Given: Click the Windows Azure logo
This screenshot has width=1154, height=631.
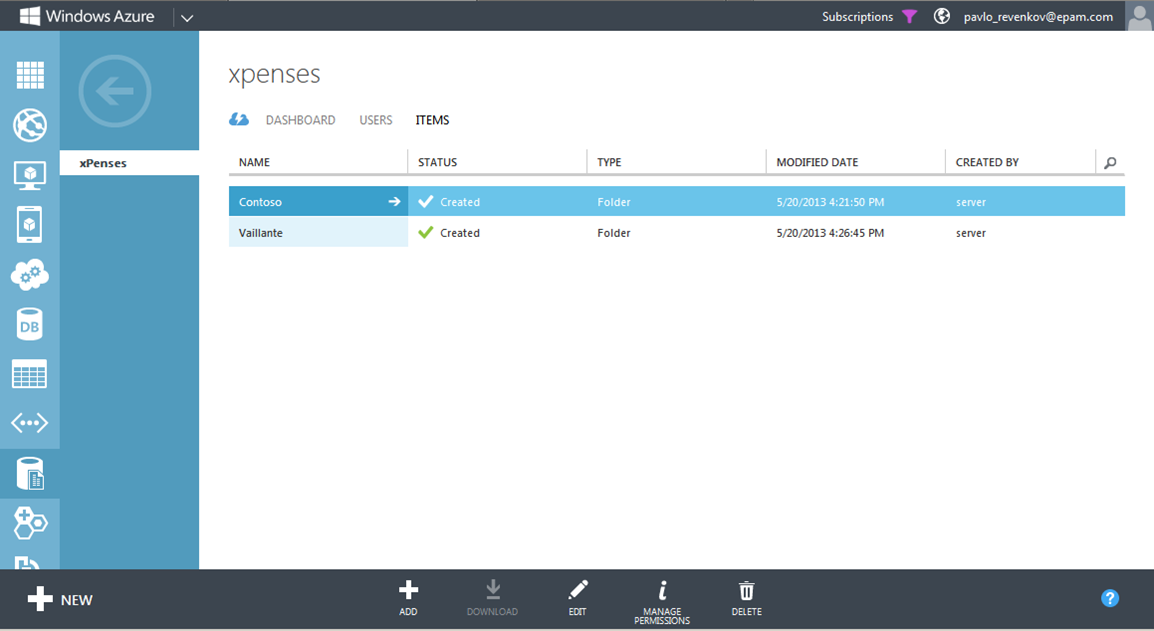Looking at the screenshot, I should tap(88, 16).
